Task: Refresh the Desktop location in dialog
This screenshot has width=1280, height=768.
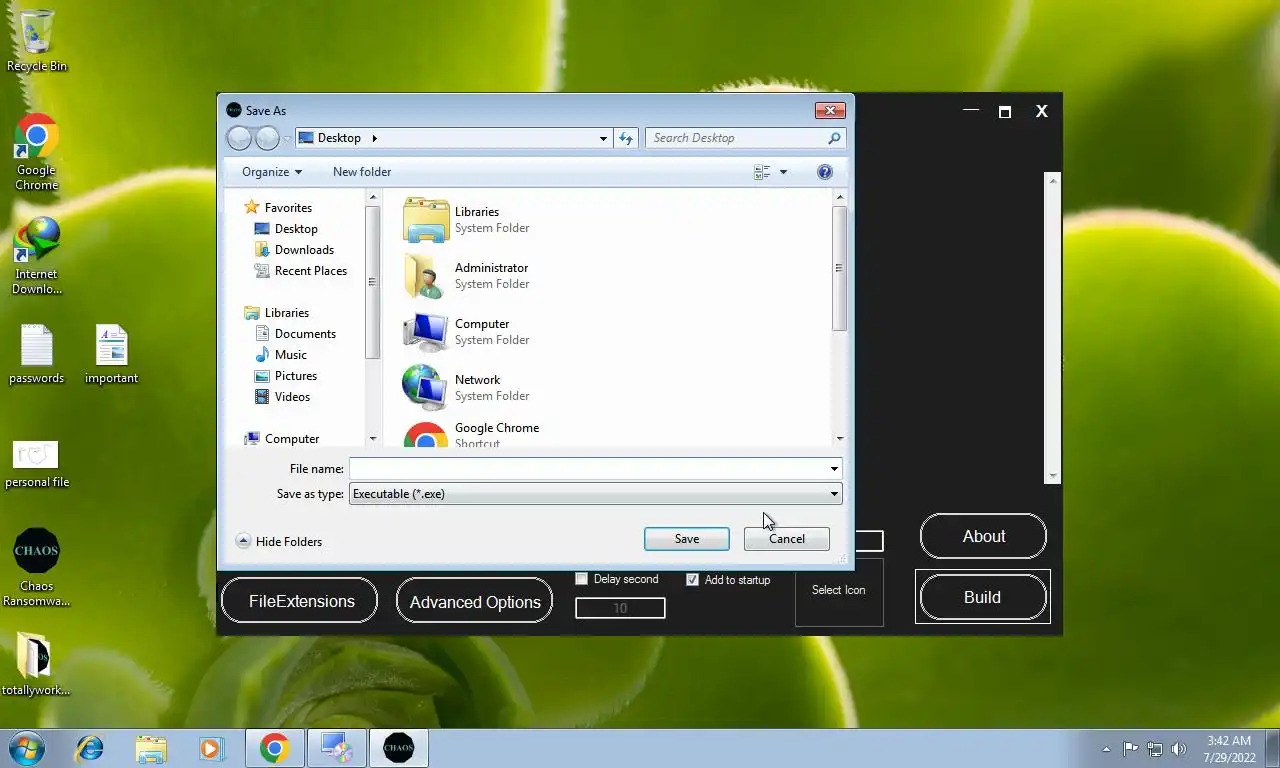Action: point(626,138)
